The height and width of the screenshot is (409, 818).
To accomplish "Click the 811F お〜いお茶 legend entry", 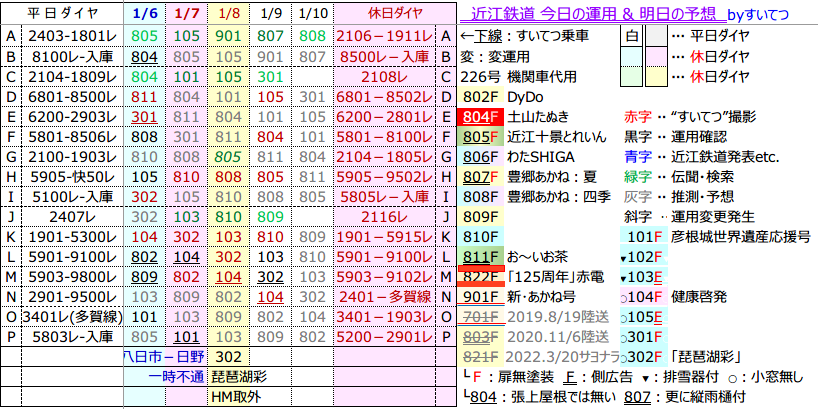I will click(x=513, y=258).
